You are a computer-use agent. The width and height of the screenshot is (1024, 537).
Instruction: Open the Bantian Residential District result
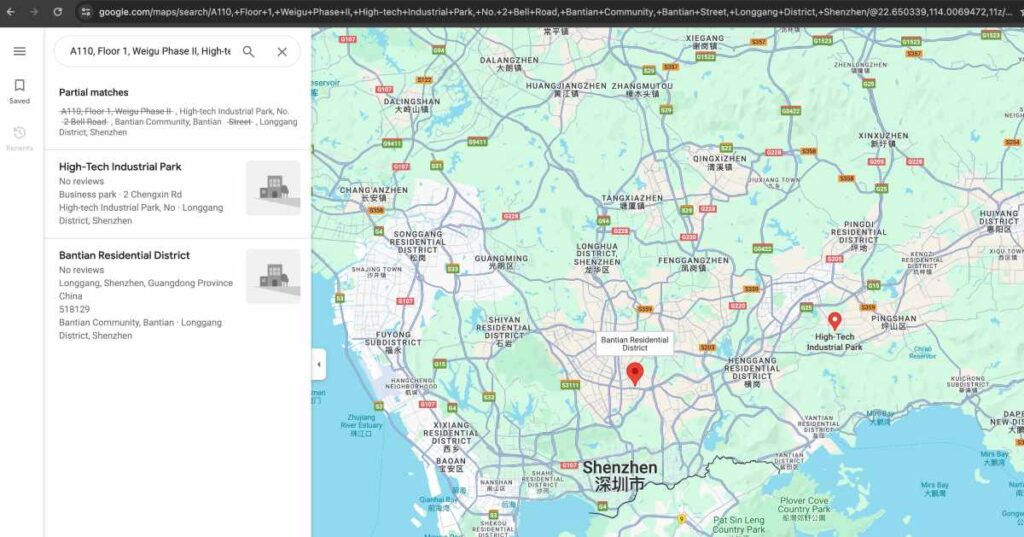click(177, 295)
